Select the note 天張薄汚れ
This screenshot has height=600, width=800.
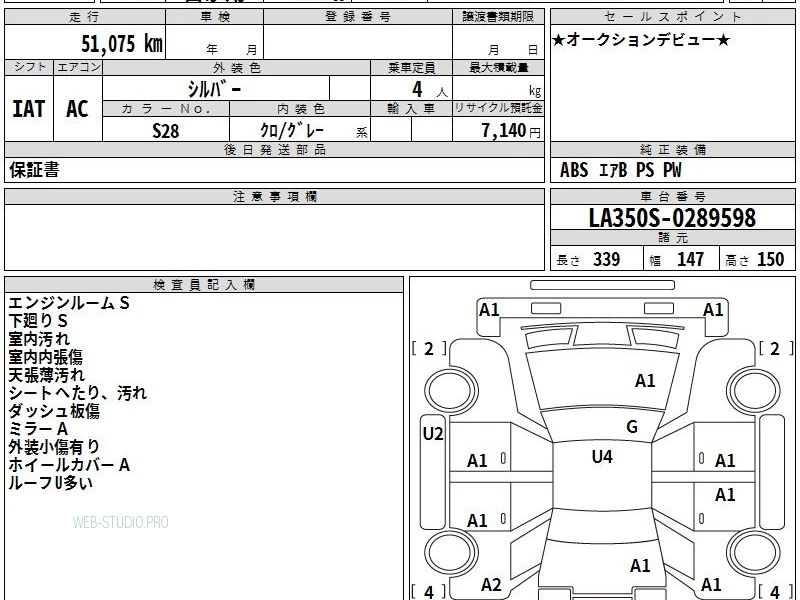pyautogui.click(x=46, y=375)
